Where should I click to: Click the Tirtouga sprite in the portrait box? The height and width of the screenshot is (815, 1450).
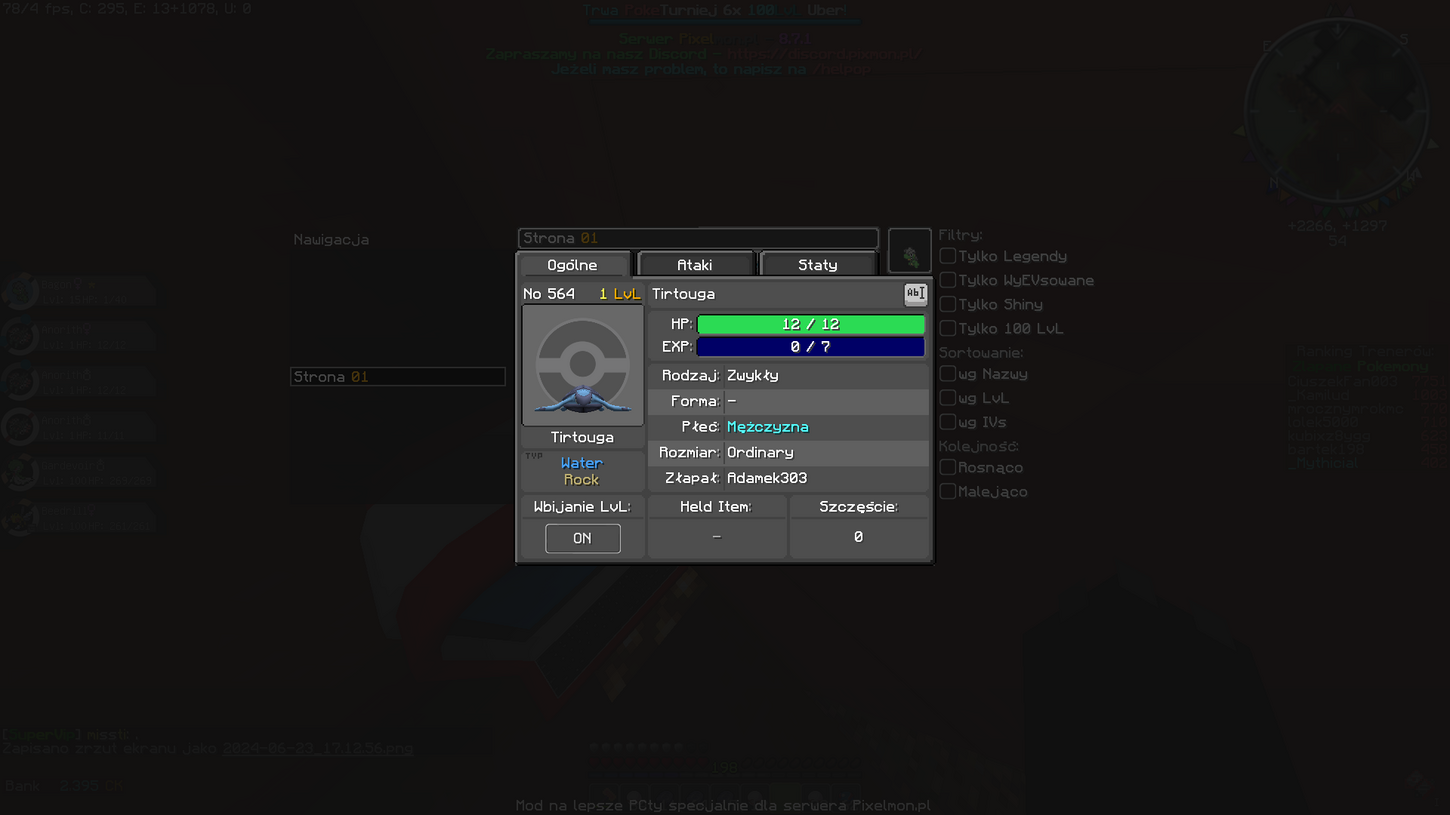pyautogui.click(x=582, y=399)
